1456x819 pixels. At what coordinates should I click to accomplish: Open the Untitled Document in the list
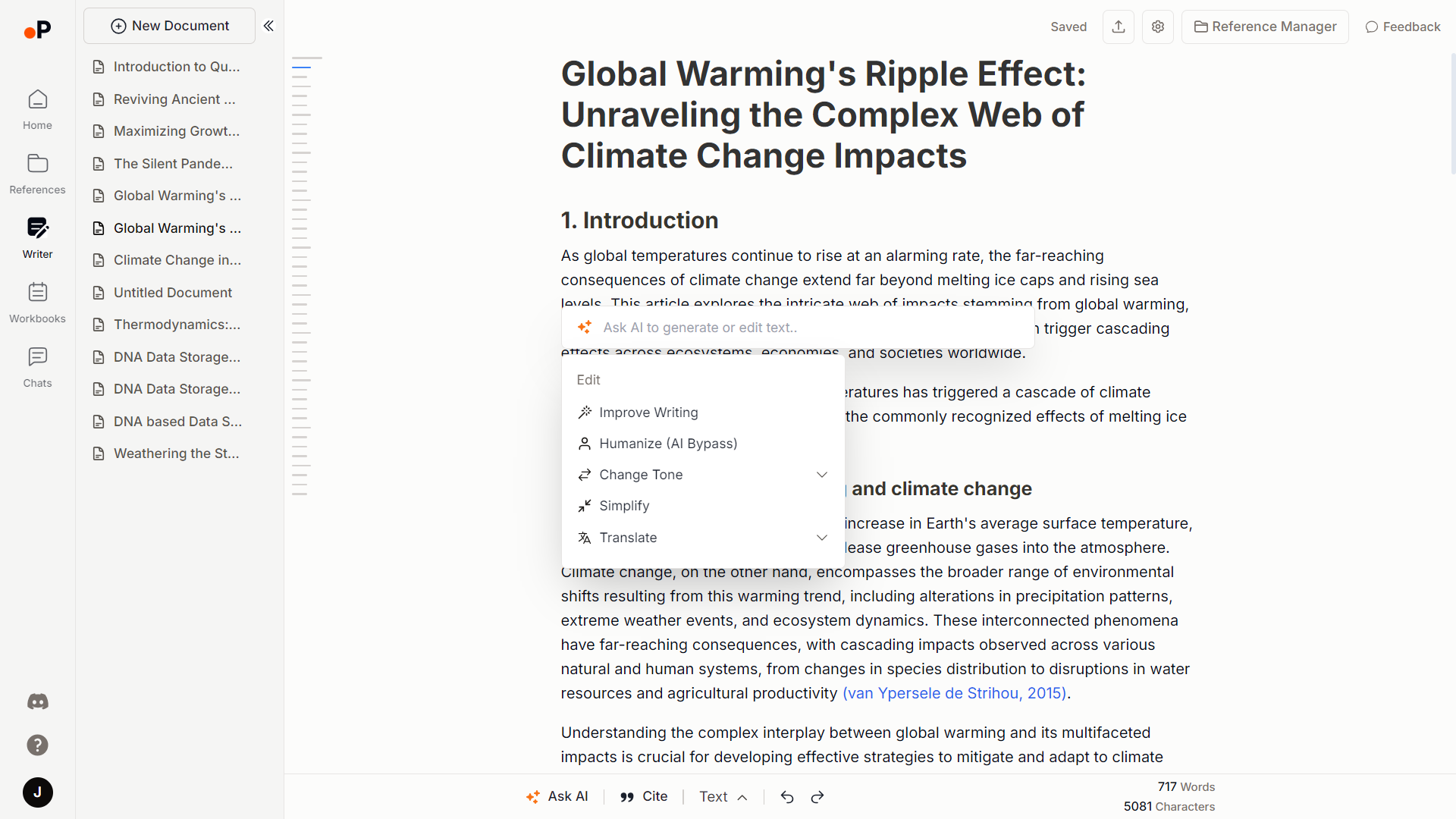click(172, 293)
